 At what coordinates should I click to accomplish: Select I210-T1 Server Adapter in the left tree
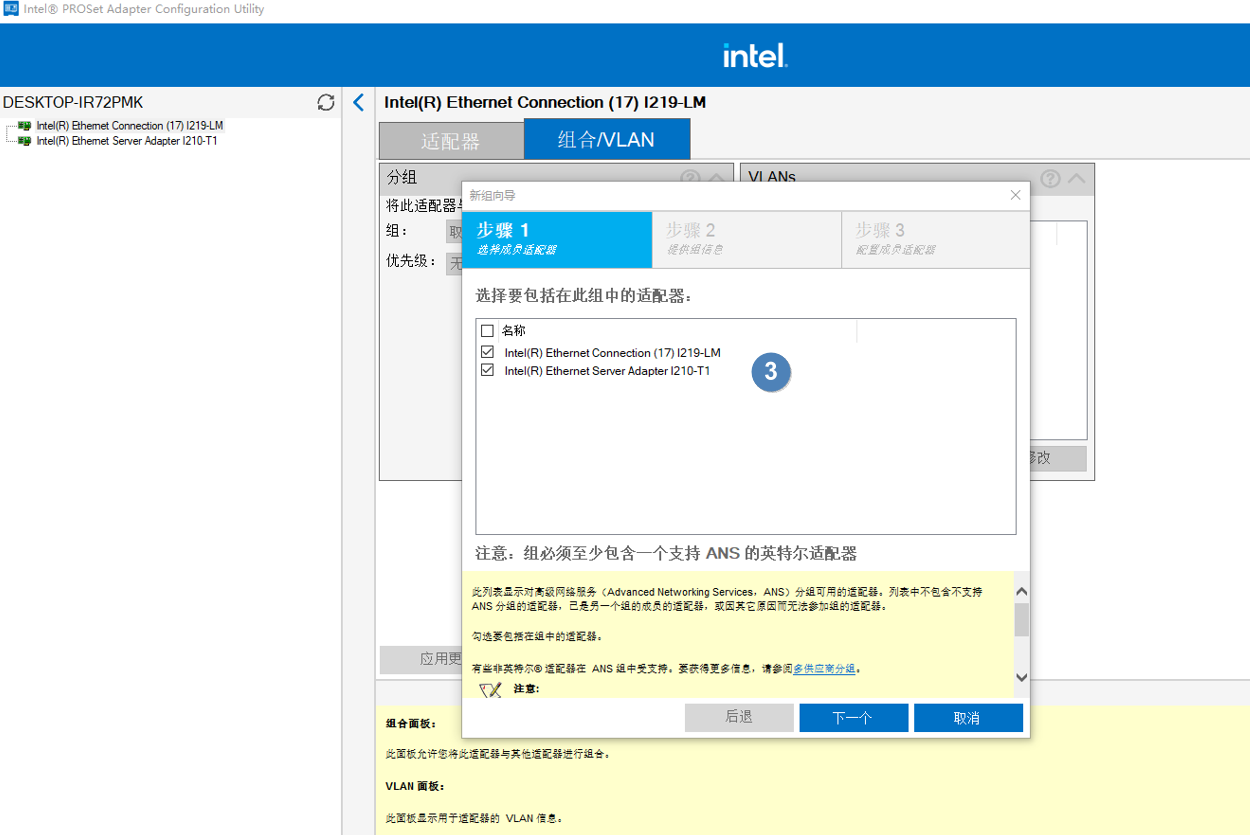click(127, 141)
